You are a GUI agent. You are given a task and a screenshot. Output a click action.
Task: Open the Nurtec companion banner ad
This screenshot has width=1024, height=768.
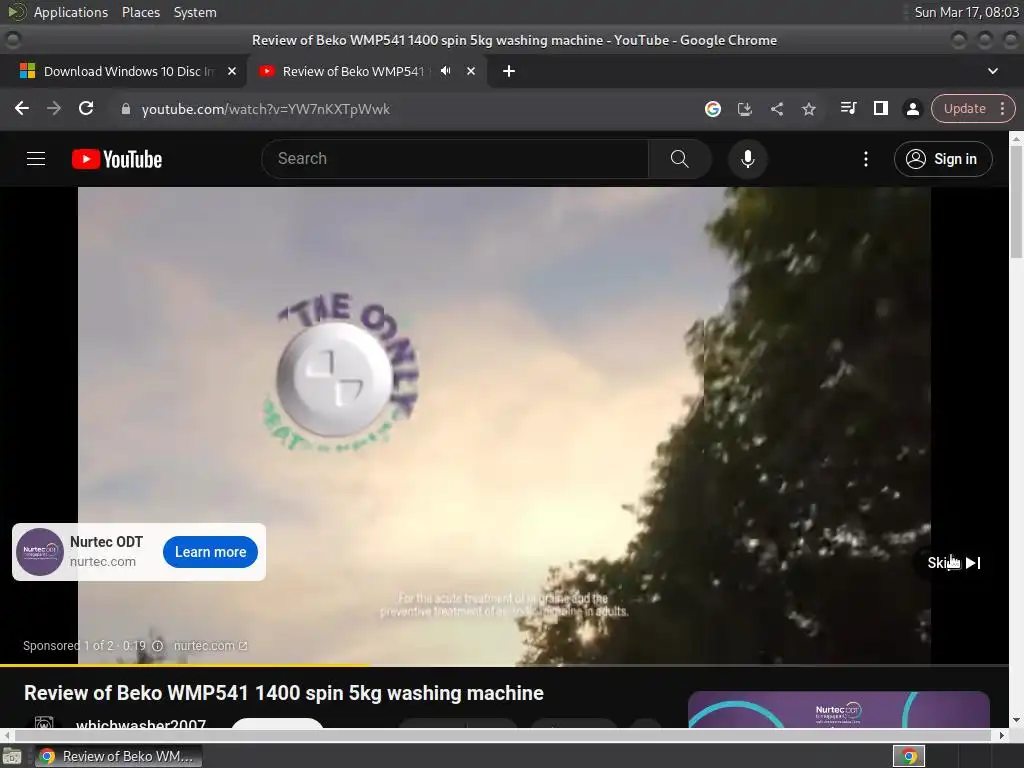point(839,709)
